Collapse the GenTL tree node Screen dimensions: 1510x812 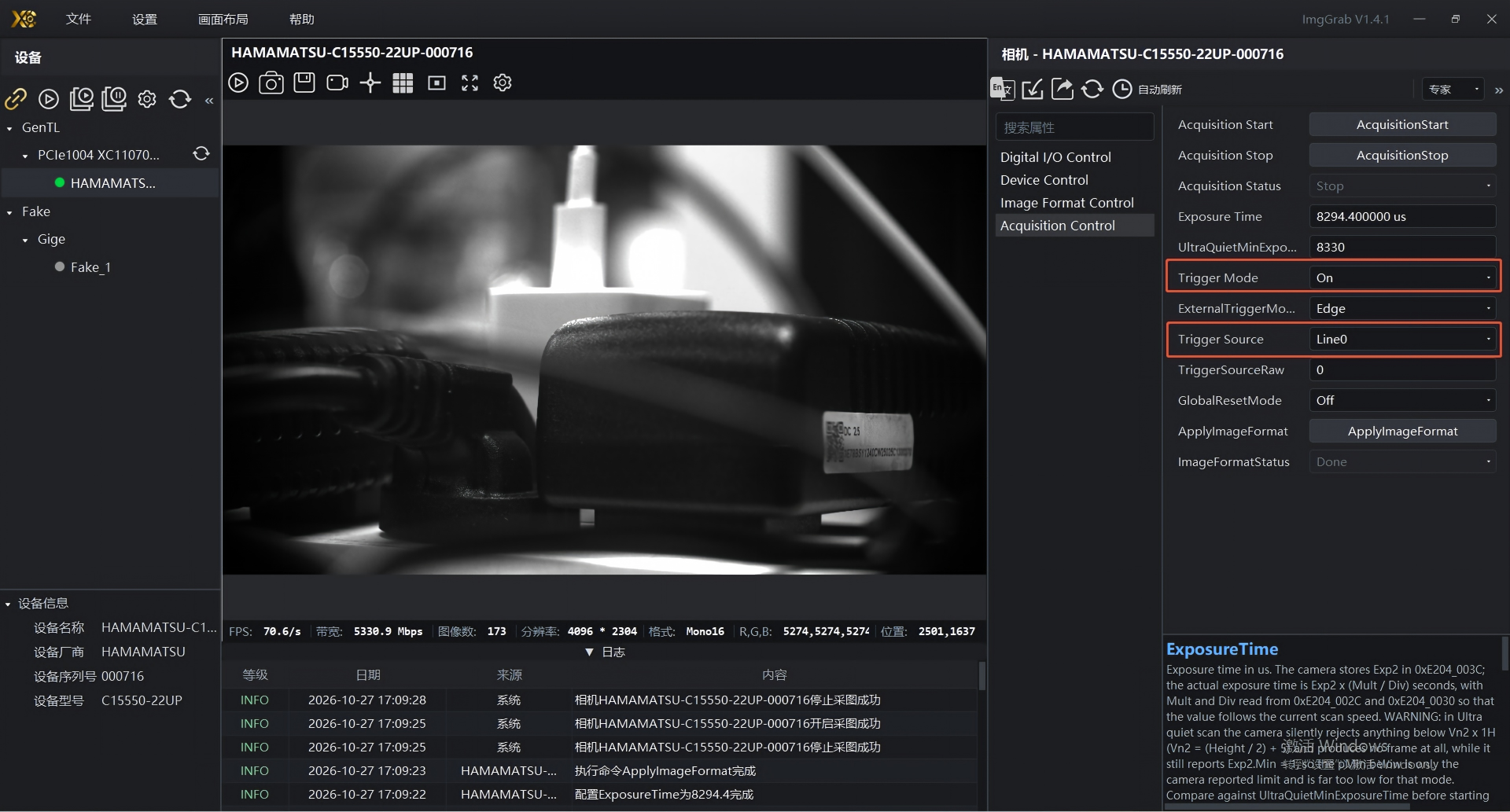(9, 128)
